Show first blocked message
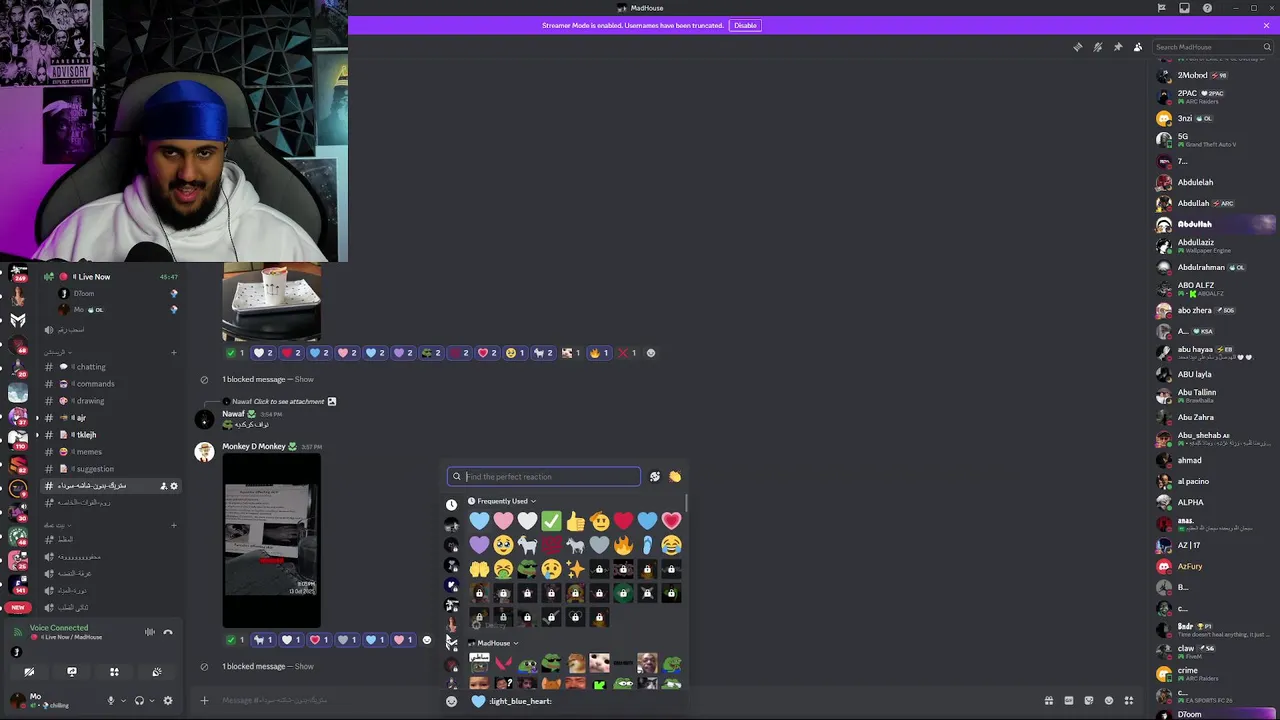 [x=304, y=379]
